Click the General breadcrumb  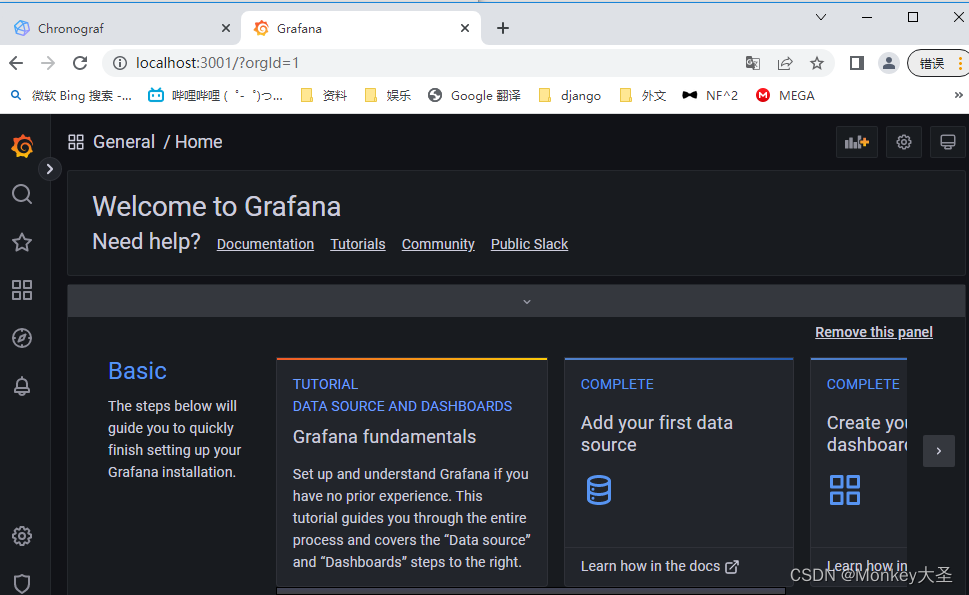(124, 142)
